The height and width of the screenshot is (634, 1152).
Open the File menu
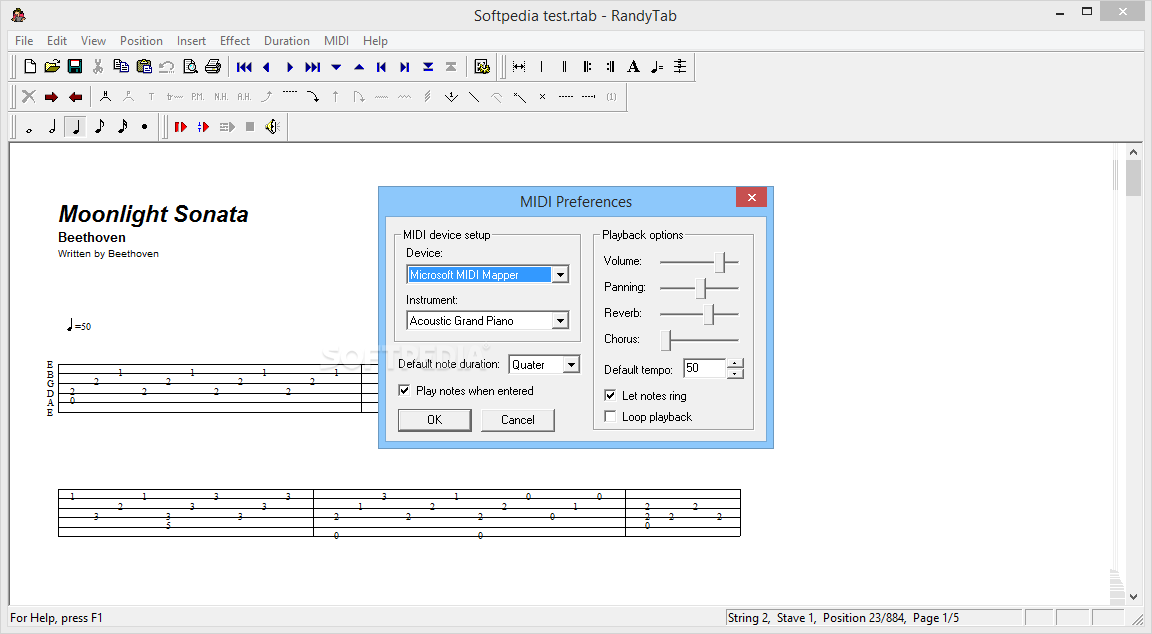[x=24, y=40]
